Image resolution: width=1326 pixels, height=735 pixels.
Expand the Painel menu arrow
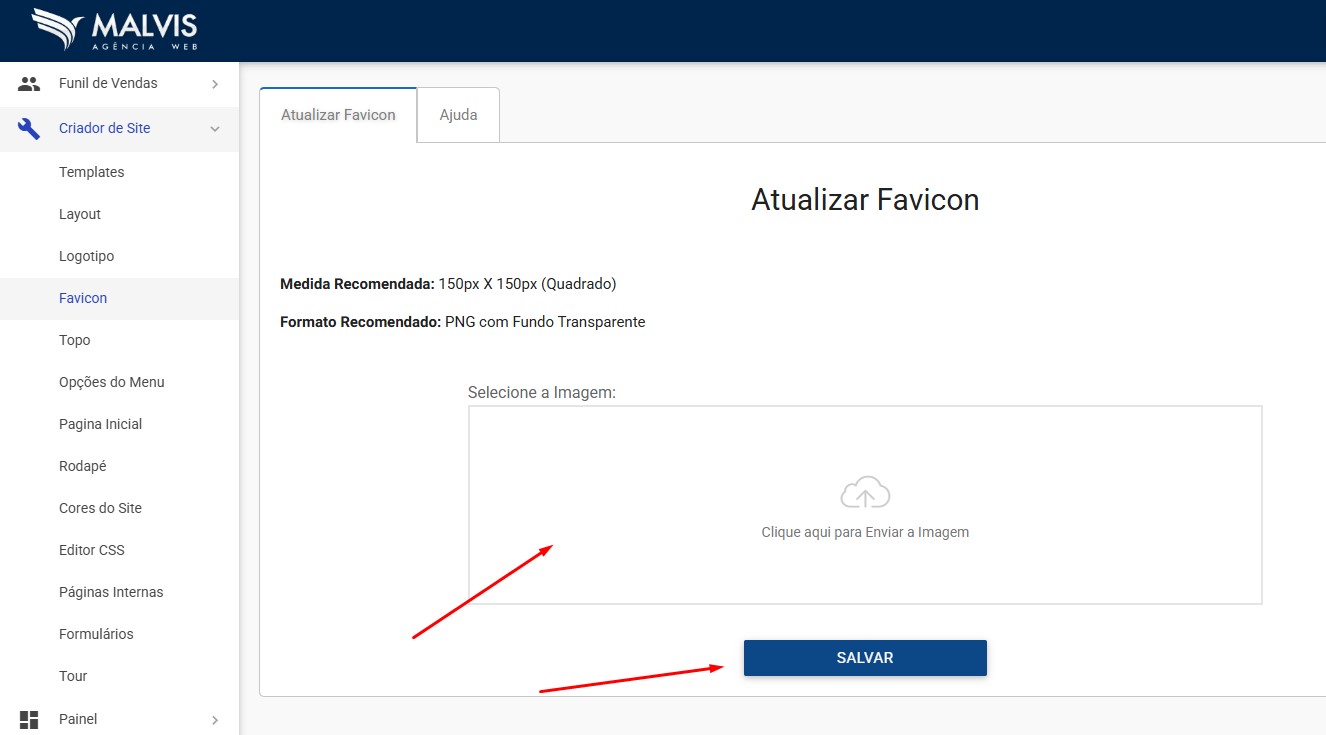click(215, 719)
